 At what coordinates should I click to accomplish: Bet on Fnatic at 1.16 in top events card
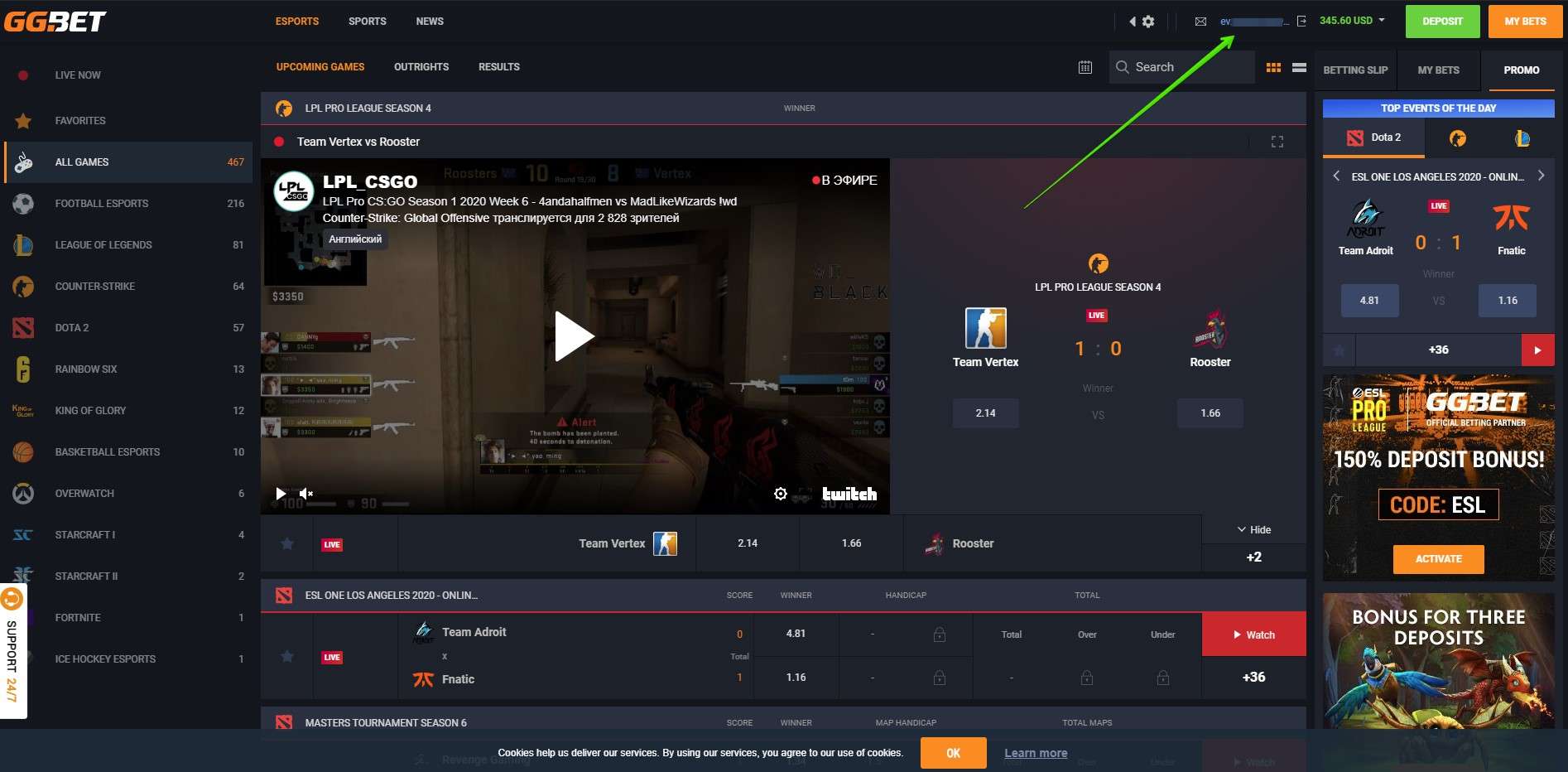click(x=1508, y=301)
